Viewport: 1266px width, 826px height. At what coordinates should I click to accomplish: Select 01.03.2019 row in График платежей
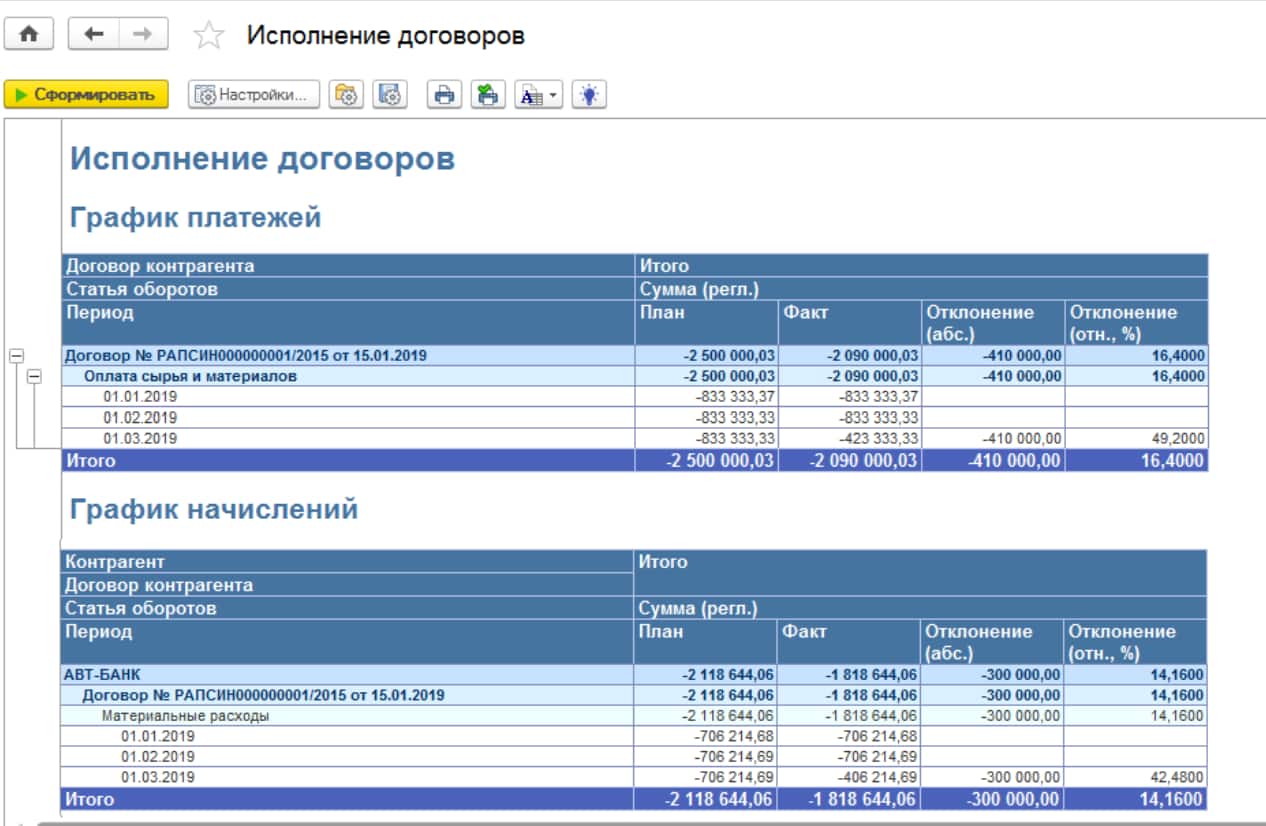coord(635,438)
